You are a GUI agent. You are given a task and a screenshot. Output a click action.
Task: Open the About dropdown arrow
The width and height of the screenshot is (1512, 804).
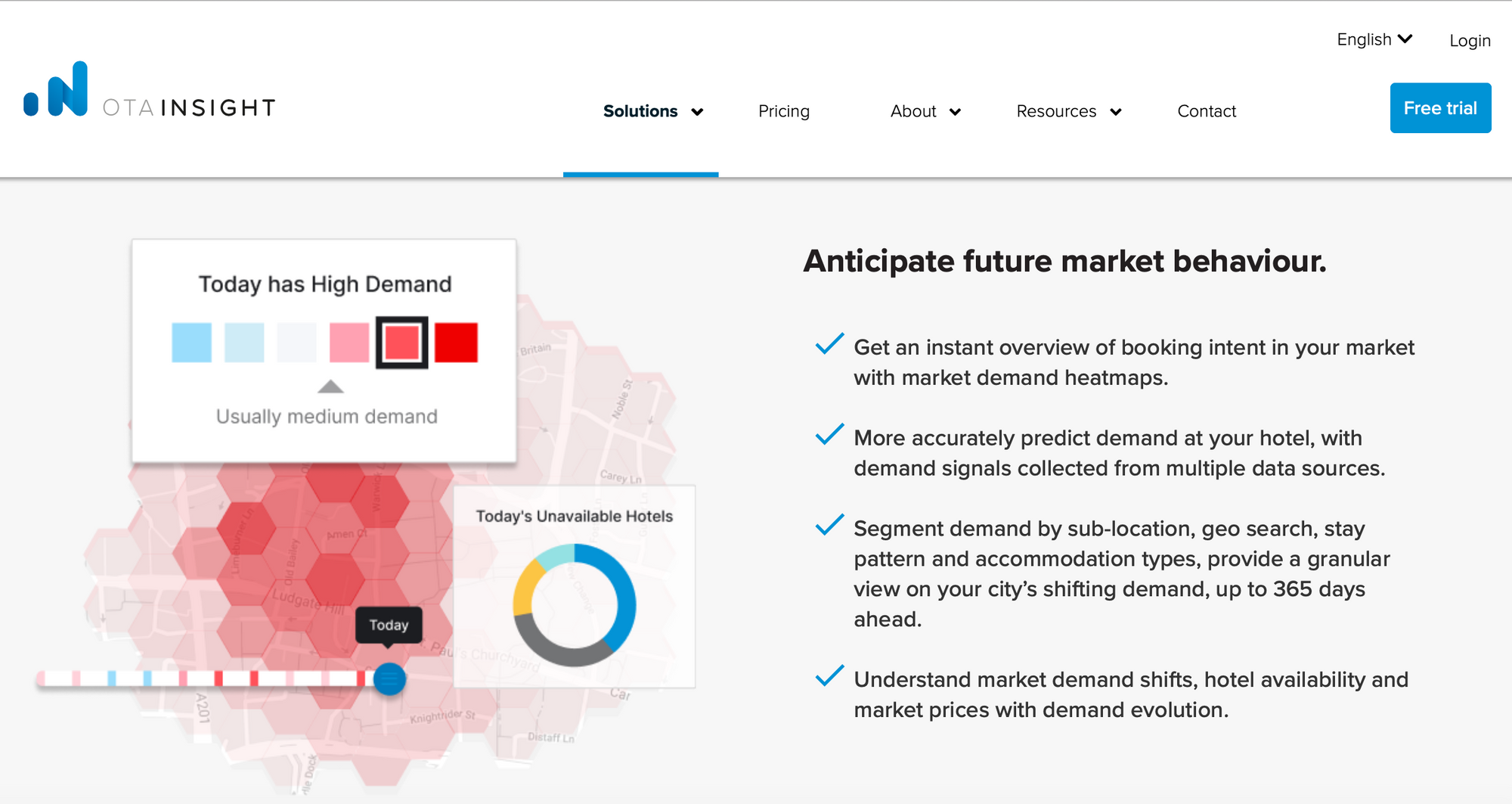click(x=955, y=112)
